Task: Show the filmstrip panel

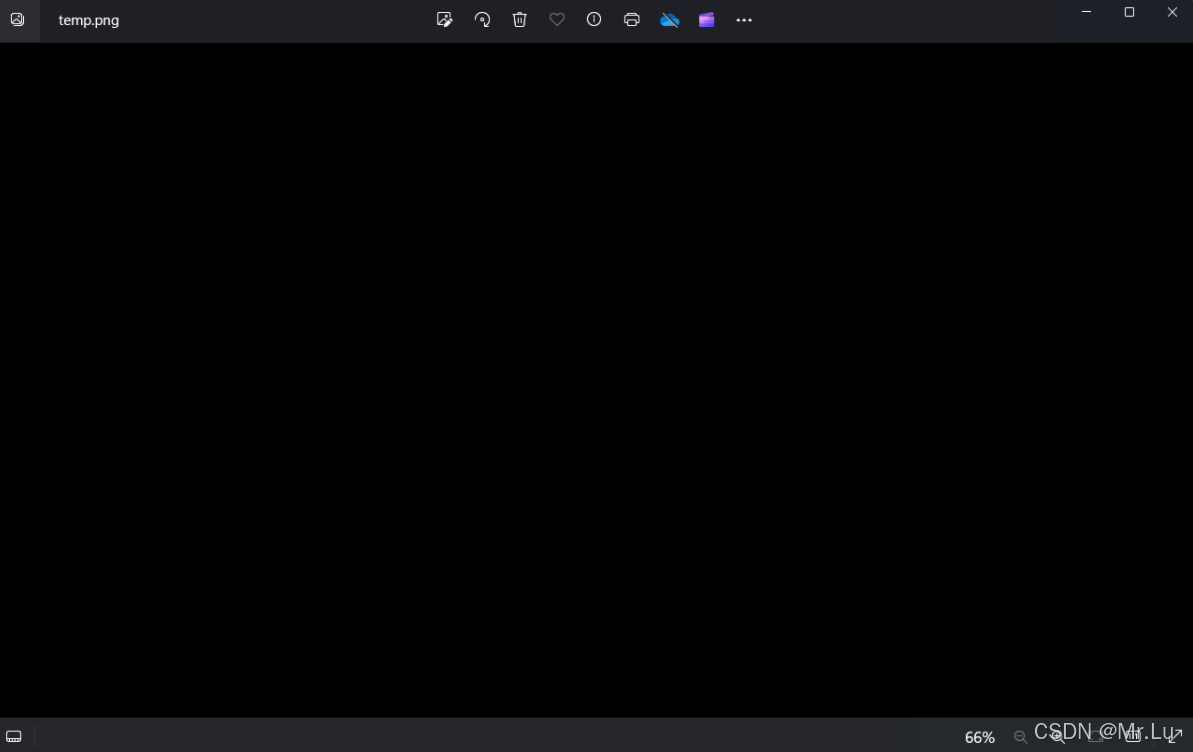Action: (14, 736)
